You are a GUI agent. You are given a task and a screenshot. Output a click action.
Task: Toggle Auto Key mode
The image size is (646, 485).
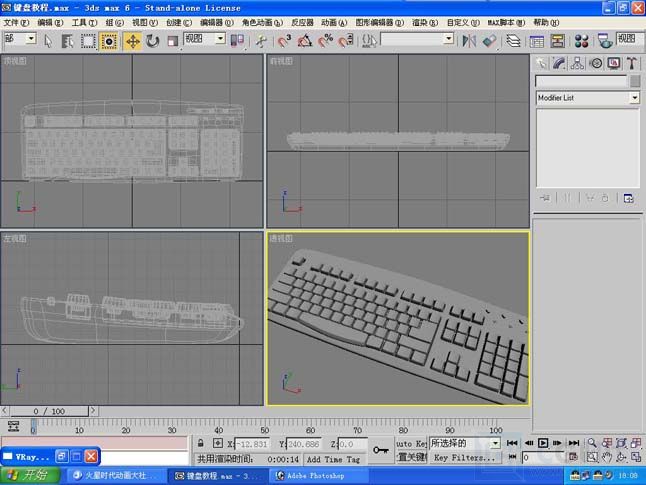tap(411, 443)
